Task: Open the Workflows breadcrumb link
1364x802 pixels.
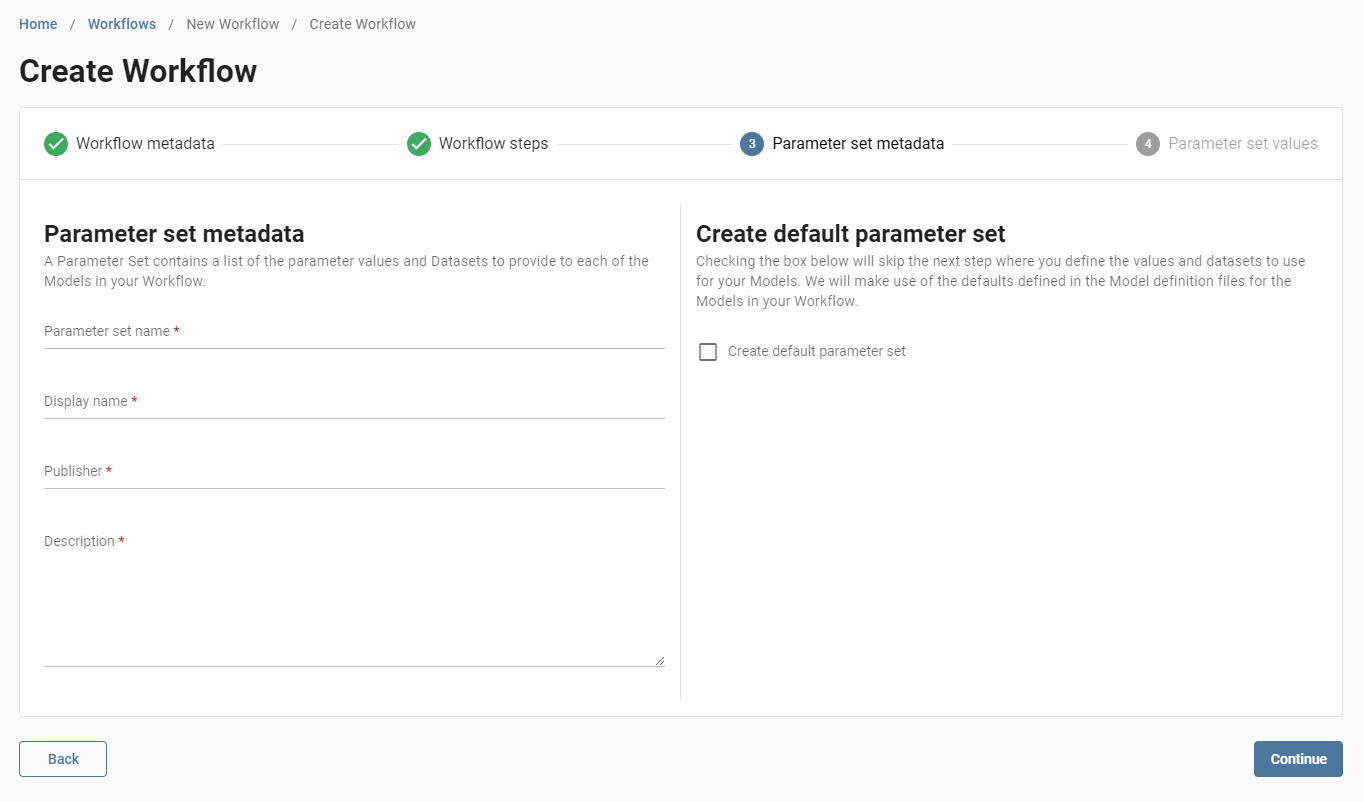Action: [121, 23]
